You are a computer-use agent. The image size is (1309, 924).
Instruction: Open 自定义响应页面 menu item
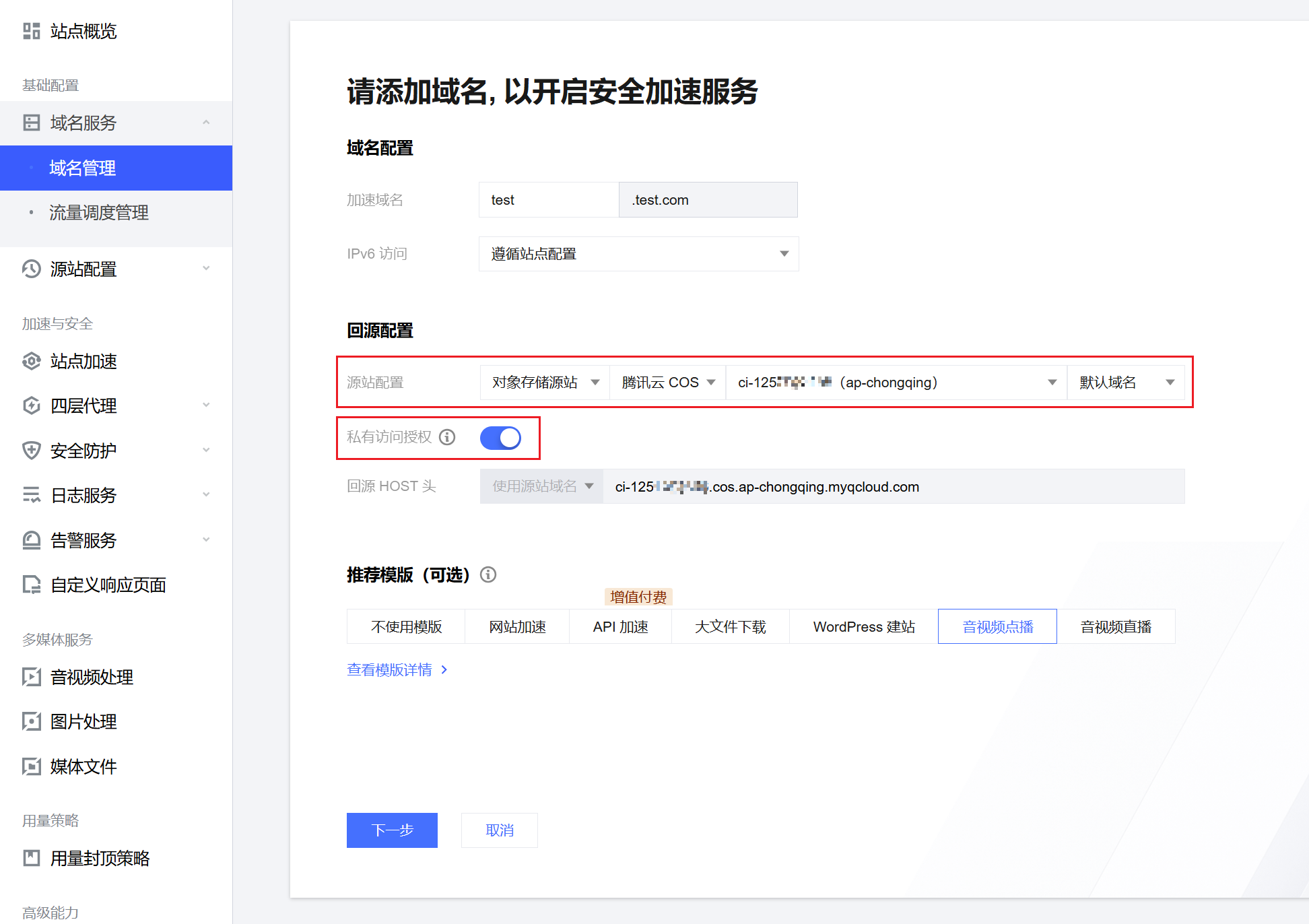108,585
